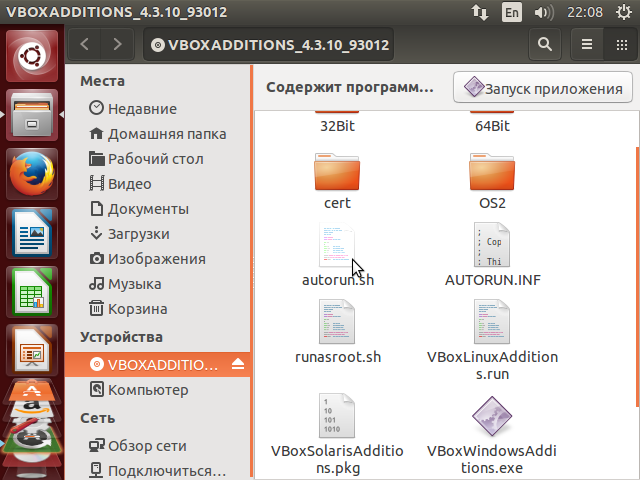Open LibreOffice Writer from the launcher
The image size is (640, 480).
32,233
